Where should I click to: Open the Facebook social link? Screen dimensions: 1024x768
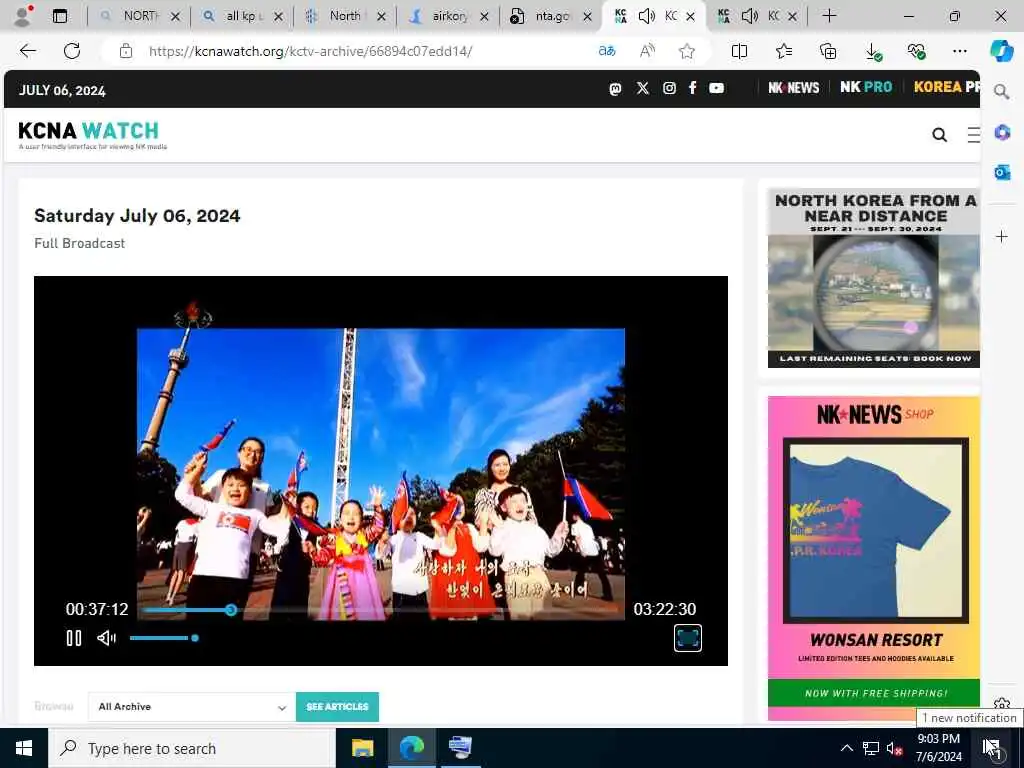(692, 88)
